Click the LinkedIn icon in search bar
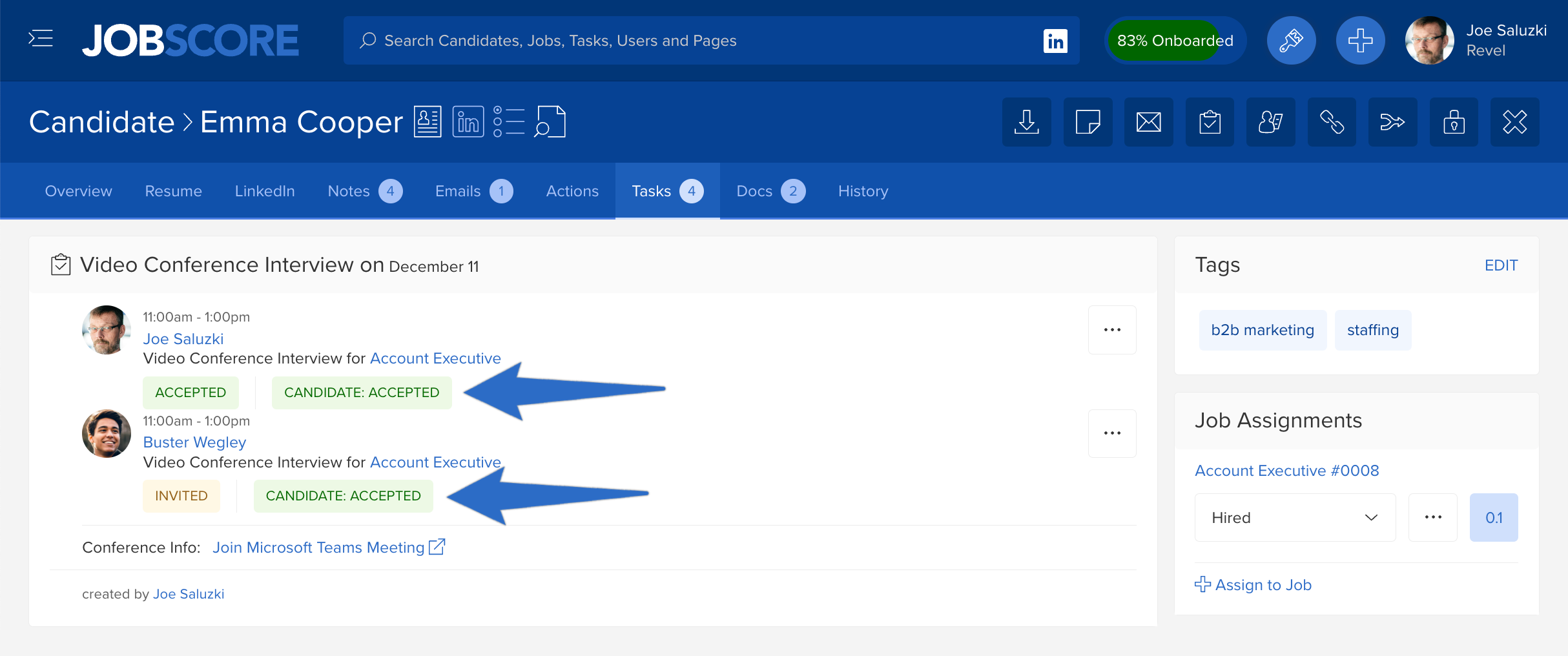The height and width of the screenshot is (656, 1568). tap(1055, 41)
